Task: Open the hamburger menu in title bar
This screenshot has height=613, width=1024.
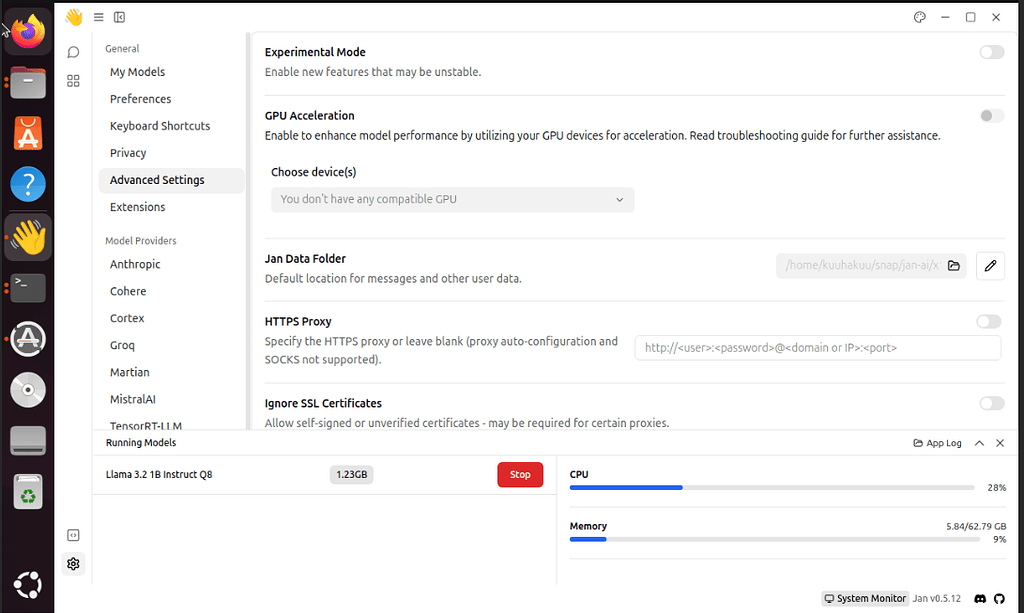Action: tap(98, 17)
